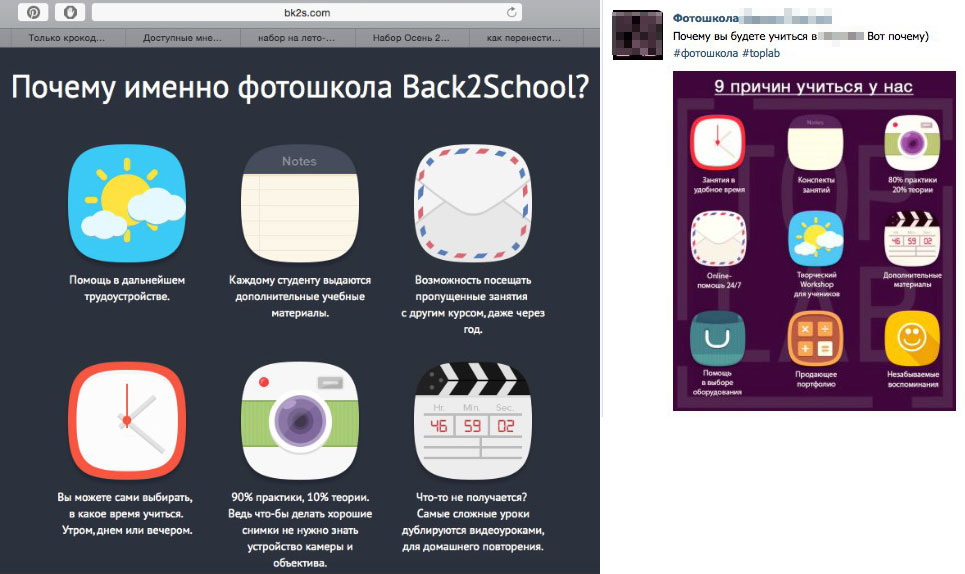Click the large clapperboard timer icon on bk2s page
Viewport: 965px width, 574px height.
(473, 421)
